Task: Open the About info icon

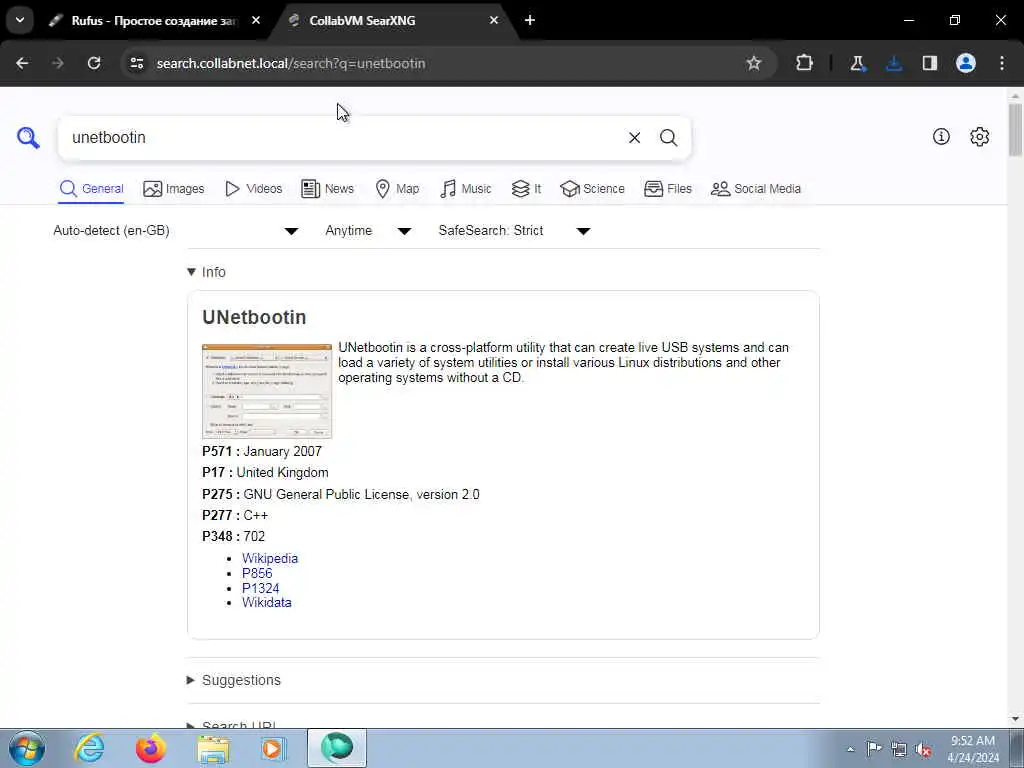Action: 941,136
